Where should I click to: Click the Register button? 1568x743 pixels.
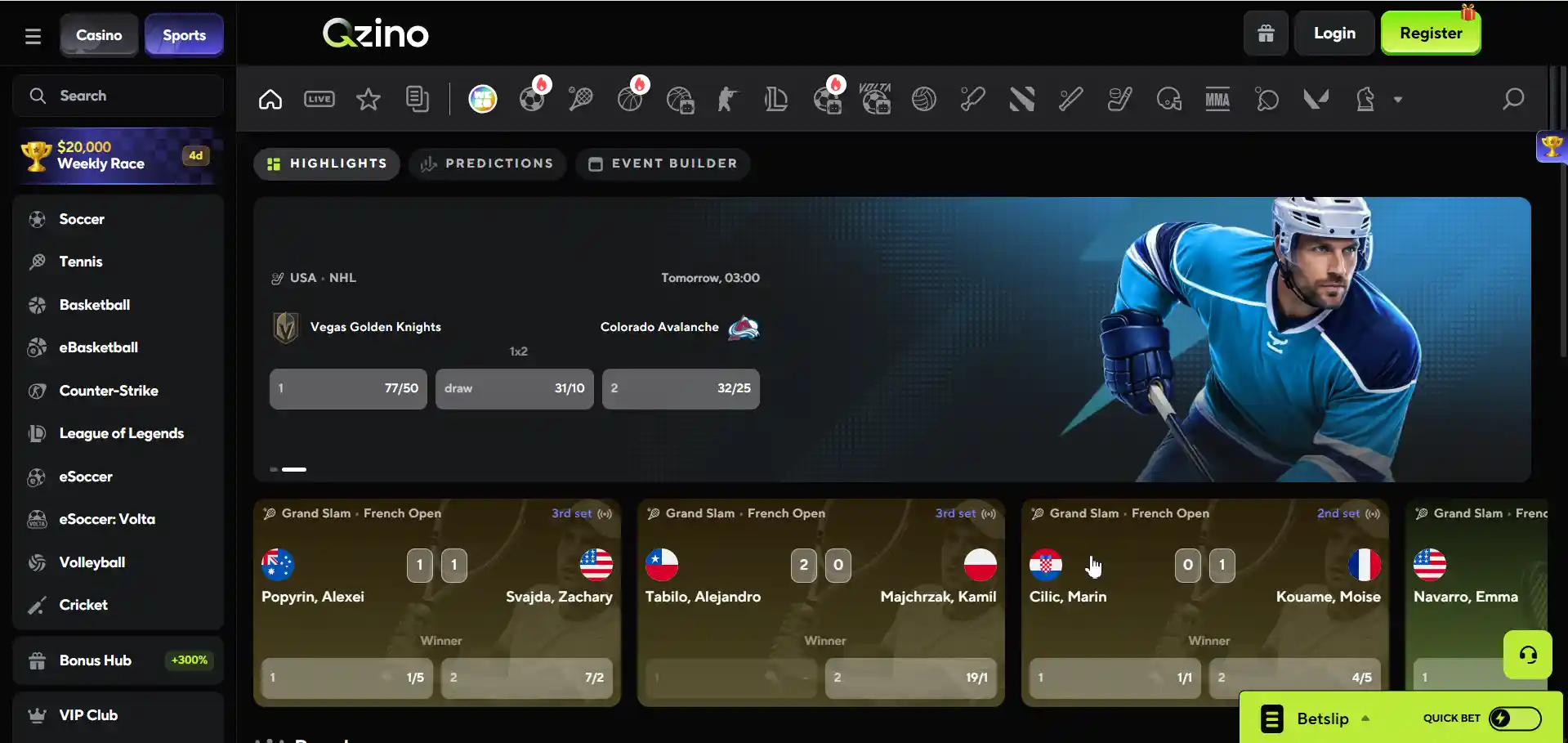(1431, 34)
